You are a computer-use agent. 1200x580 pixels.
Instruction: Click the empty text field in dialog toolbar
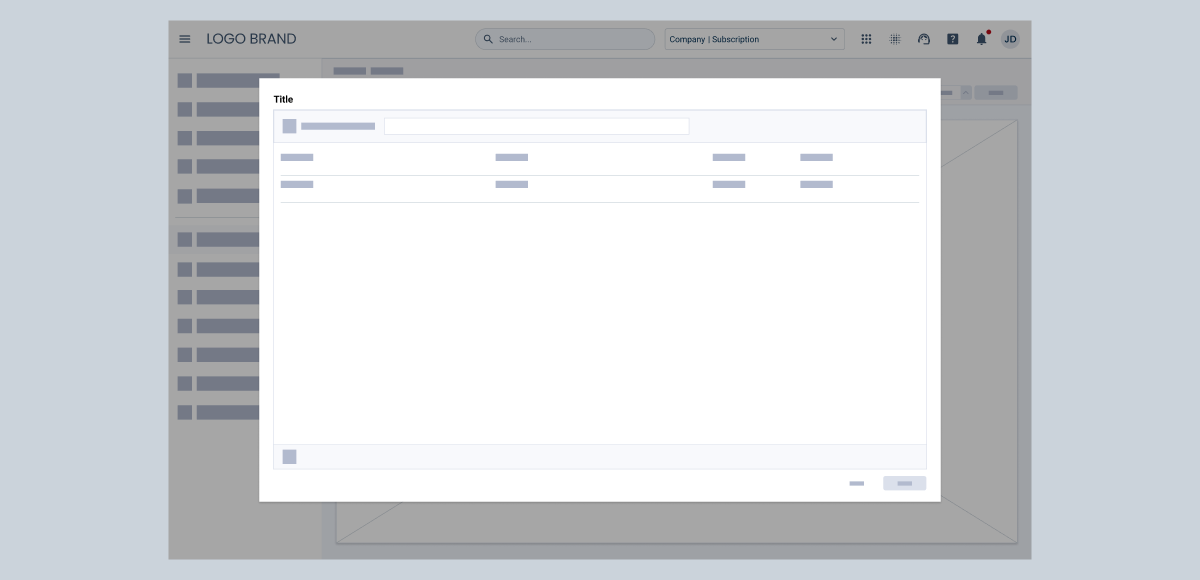pyautogui.click(x=536, y=126)
